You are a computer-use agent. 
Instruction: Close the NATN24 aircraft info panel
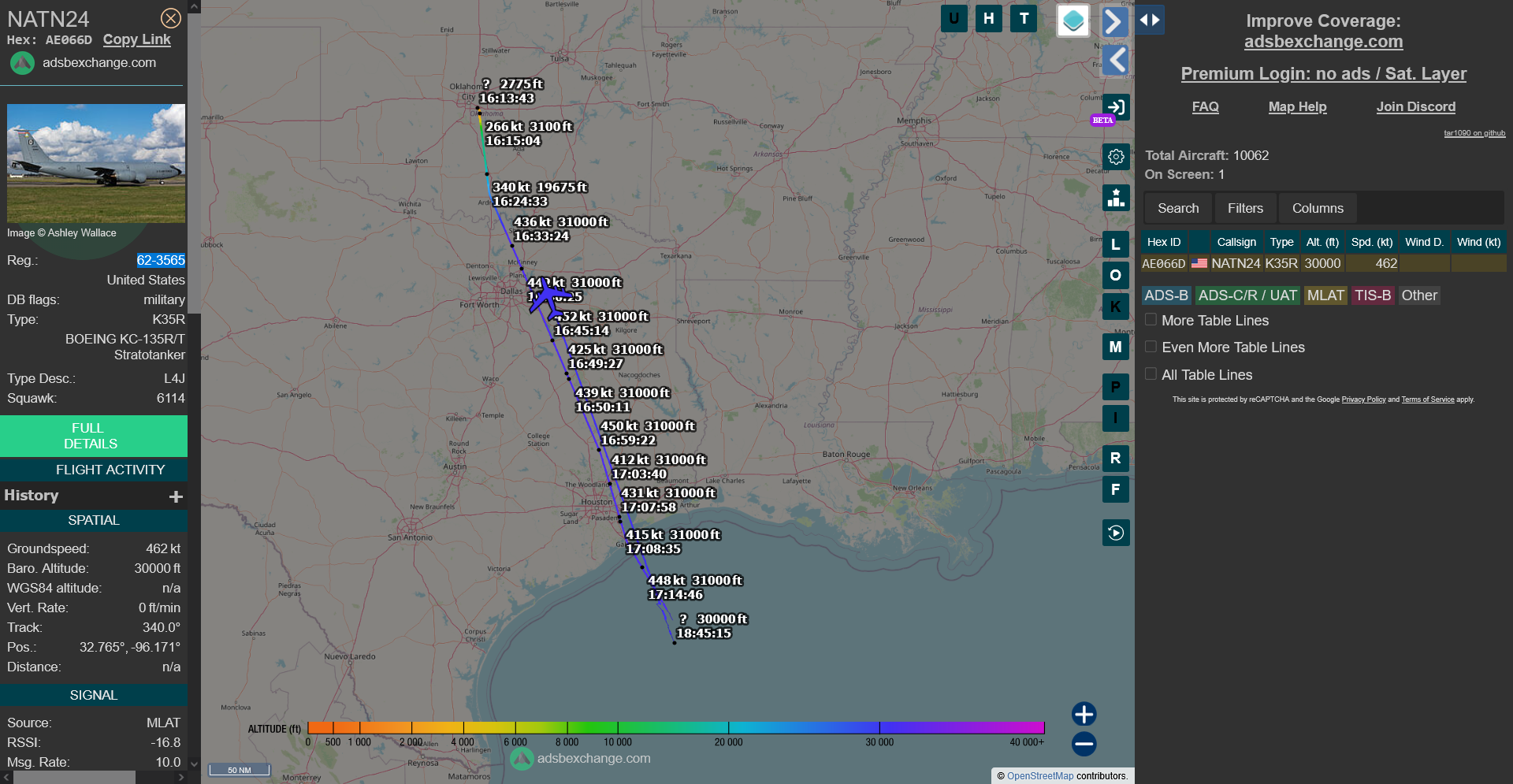pyautogui.click(x=170, y=18)
